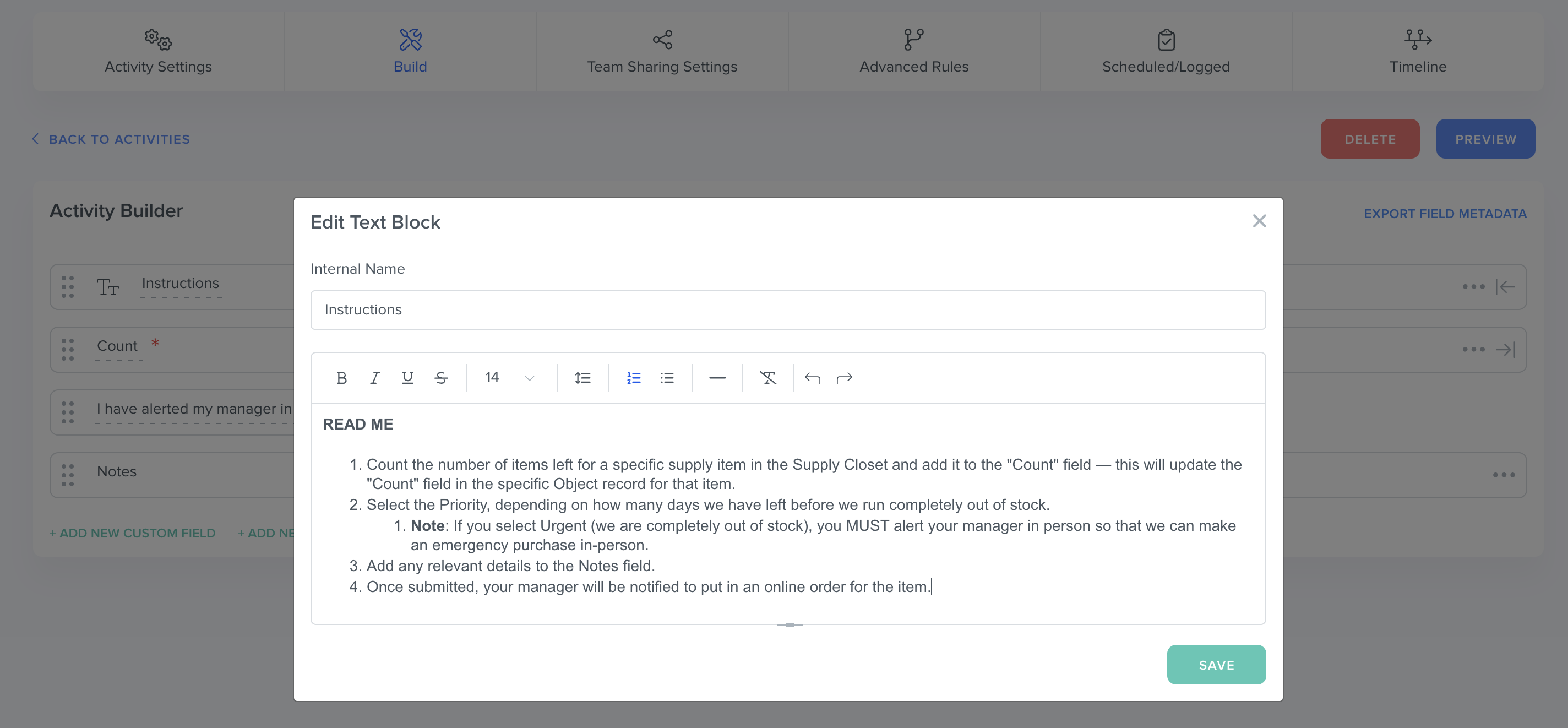Close the Edit Text Block dialog
The image size is (1568, 728).
(x=1259, y=221)
